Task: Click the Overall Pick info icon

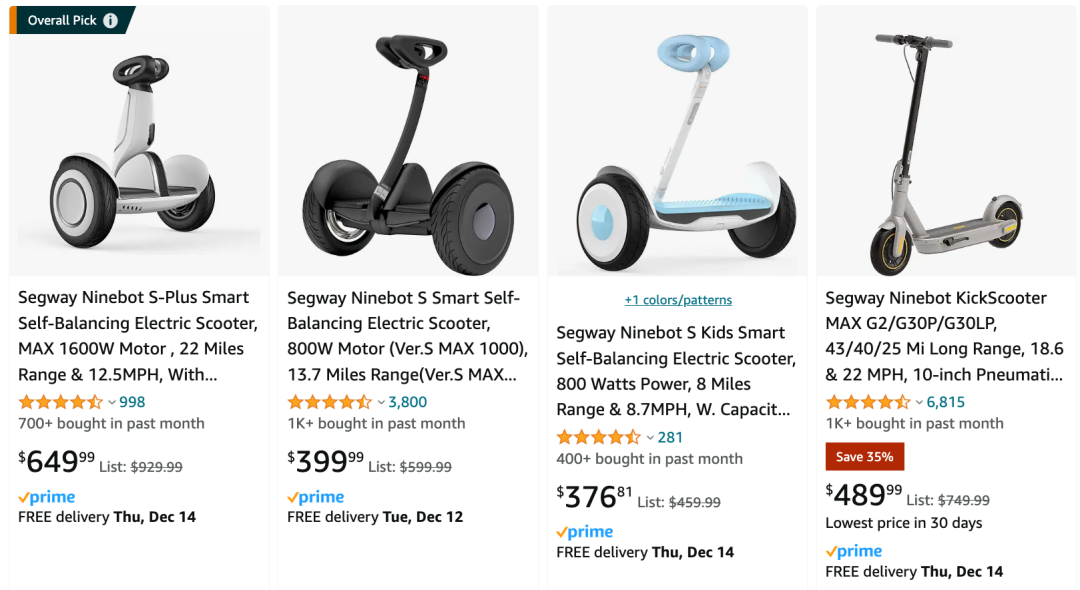Action: 110,20
